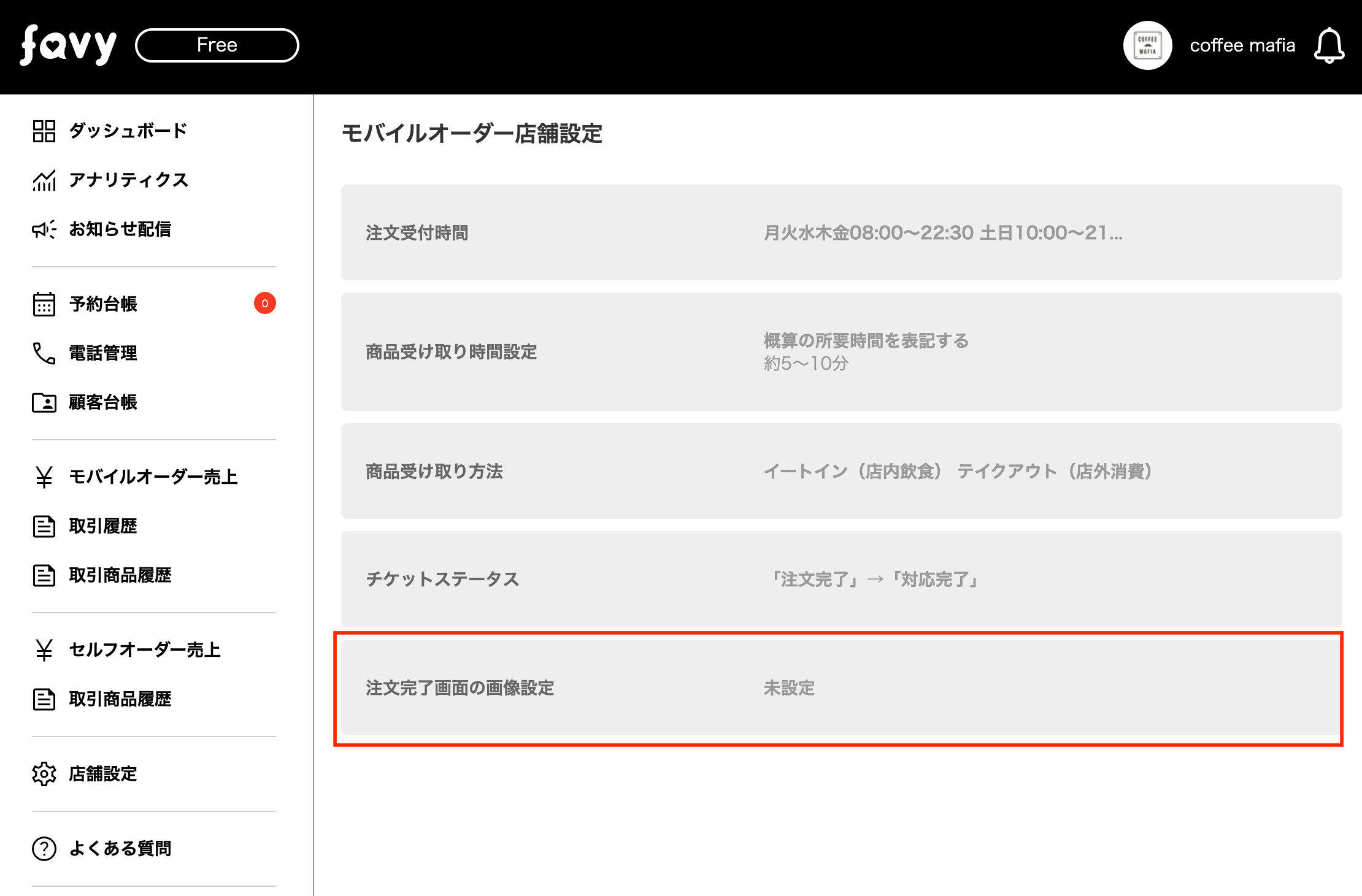Click the 電話管理 phone icon
The height and width of the screenshot is (896, 1362).
pos(44,353)
